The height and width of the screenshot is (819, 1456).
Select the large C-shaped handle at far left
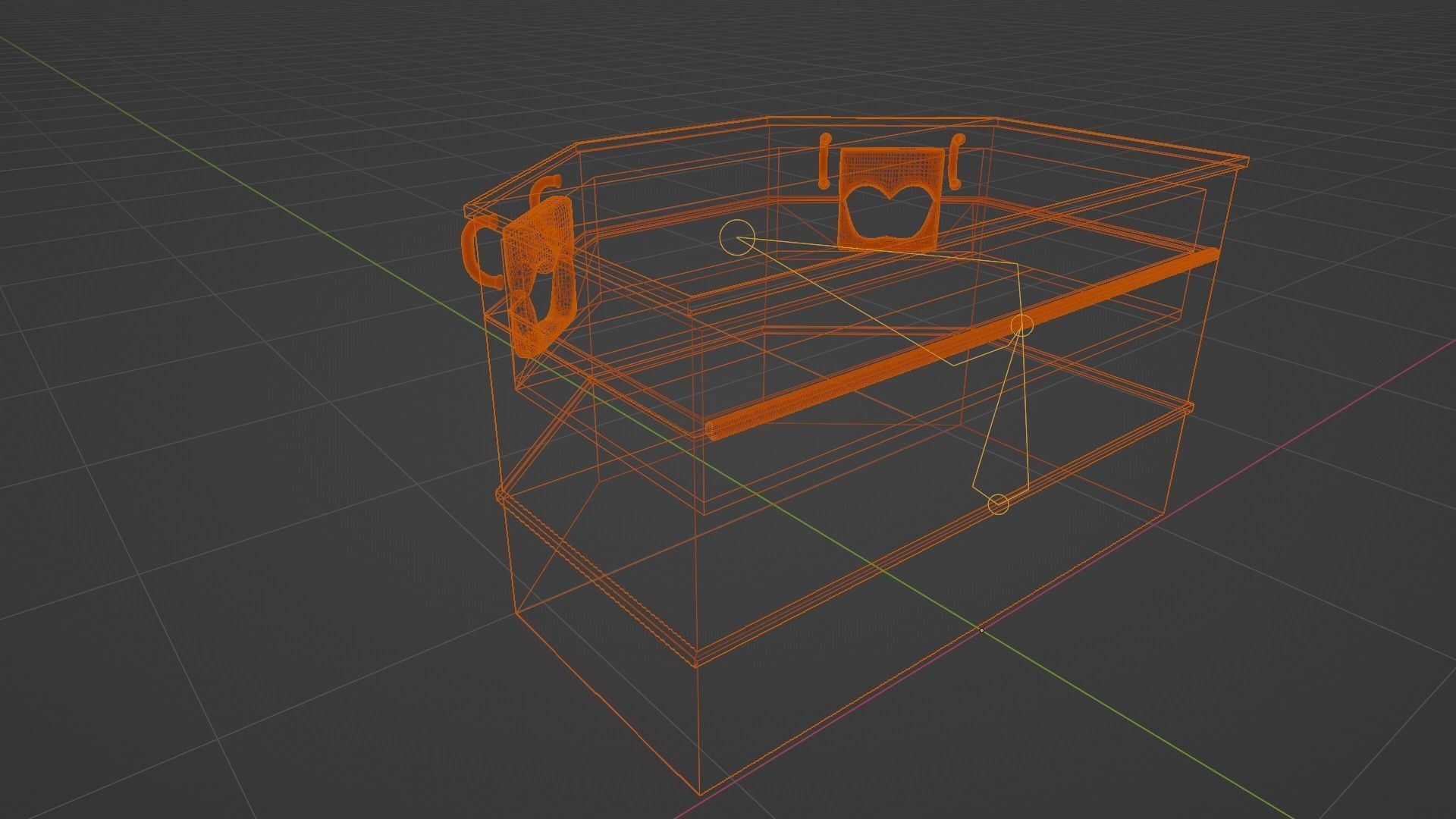(x=483, y=252)
